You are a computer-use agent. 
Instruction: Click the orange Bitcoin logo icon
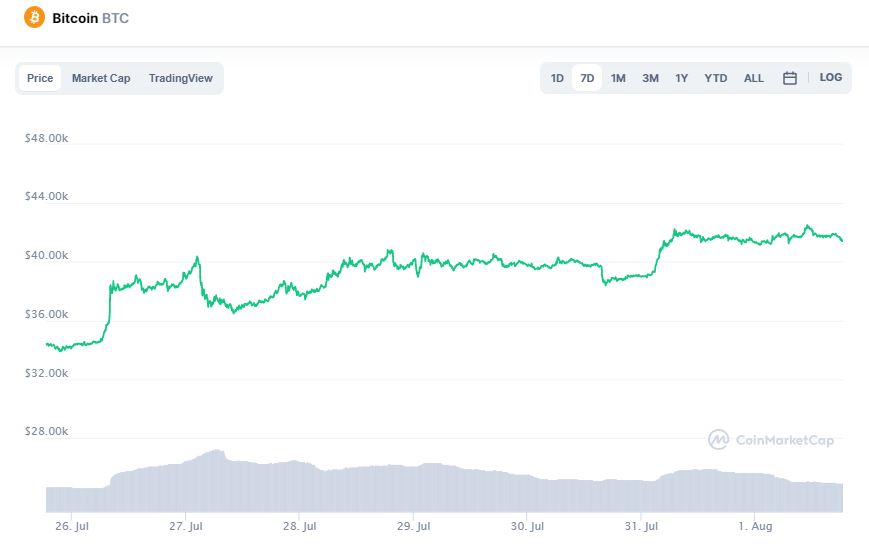tap(35, 18)
